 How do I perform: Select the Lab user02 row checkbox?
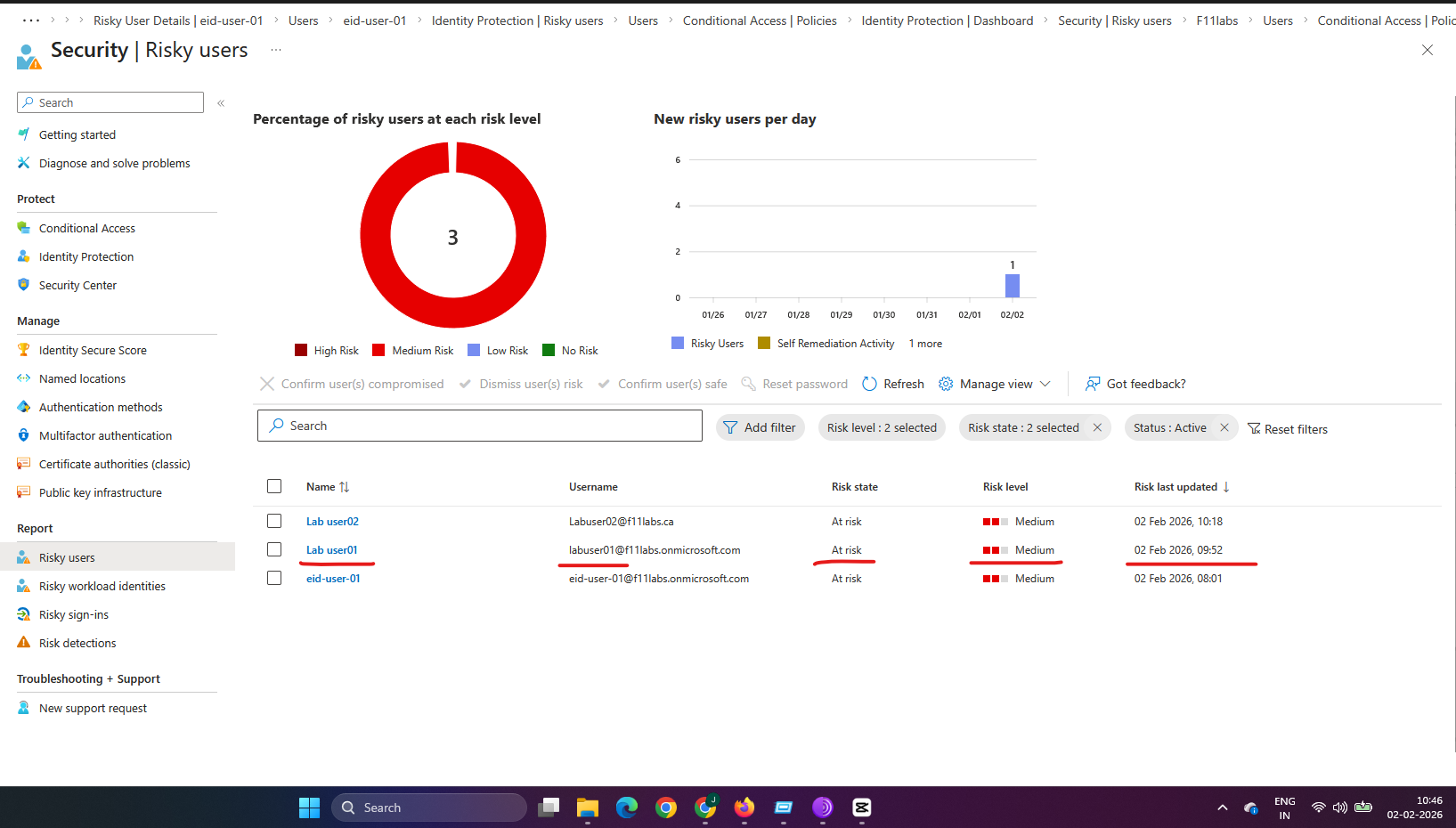(x=274, y=521)
